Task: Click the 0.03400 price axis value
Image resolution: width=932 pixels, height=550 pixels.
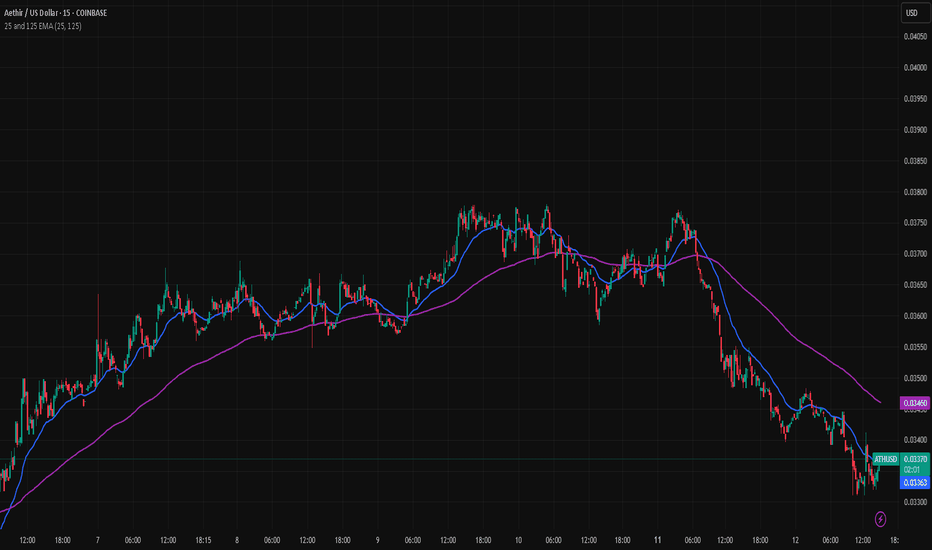Action: (x=915, y=440)
